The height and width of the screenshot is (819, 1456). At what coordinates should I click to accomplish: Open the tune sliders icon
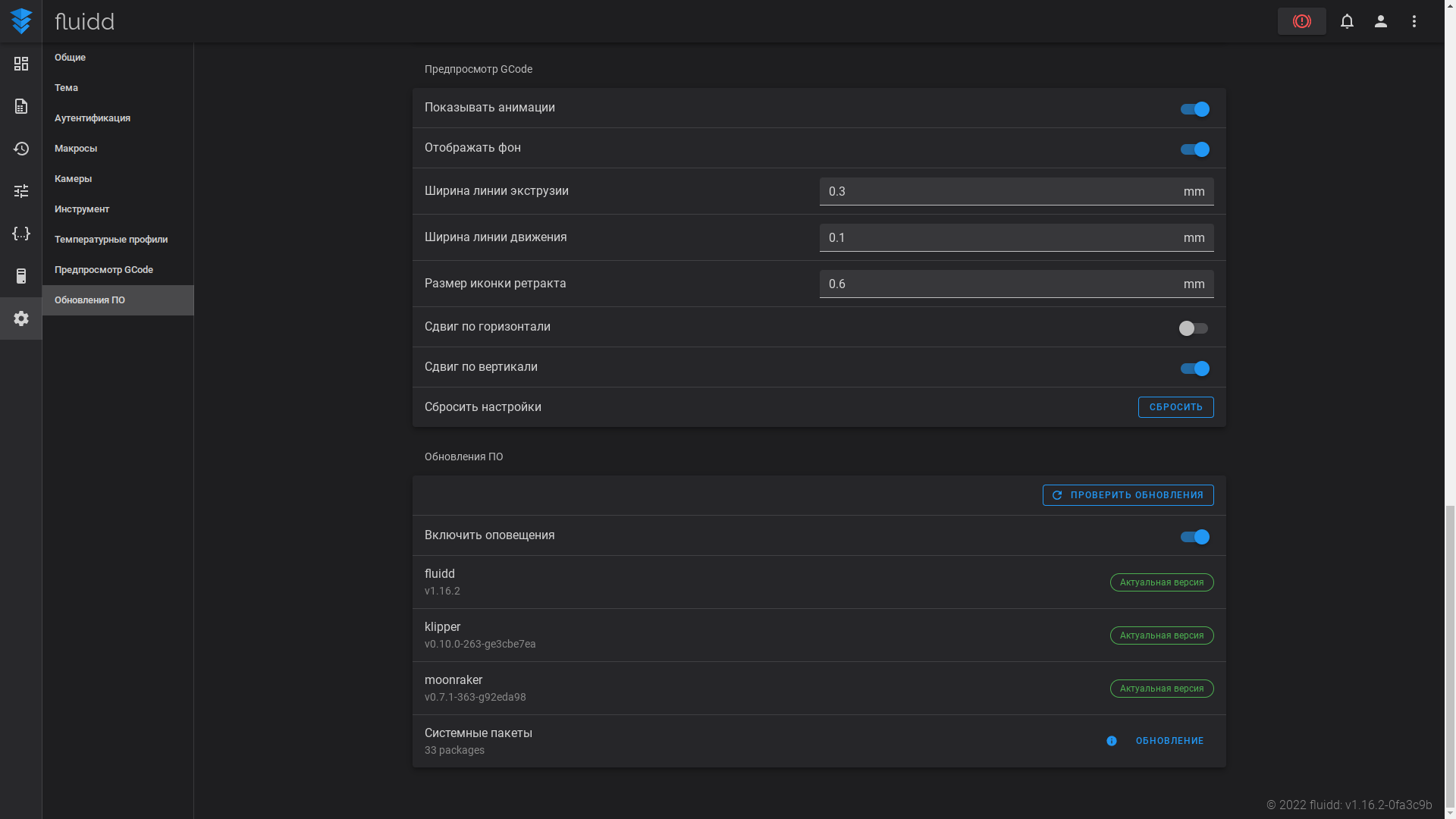click(21, 191)
